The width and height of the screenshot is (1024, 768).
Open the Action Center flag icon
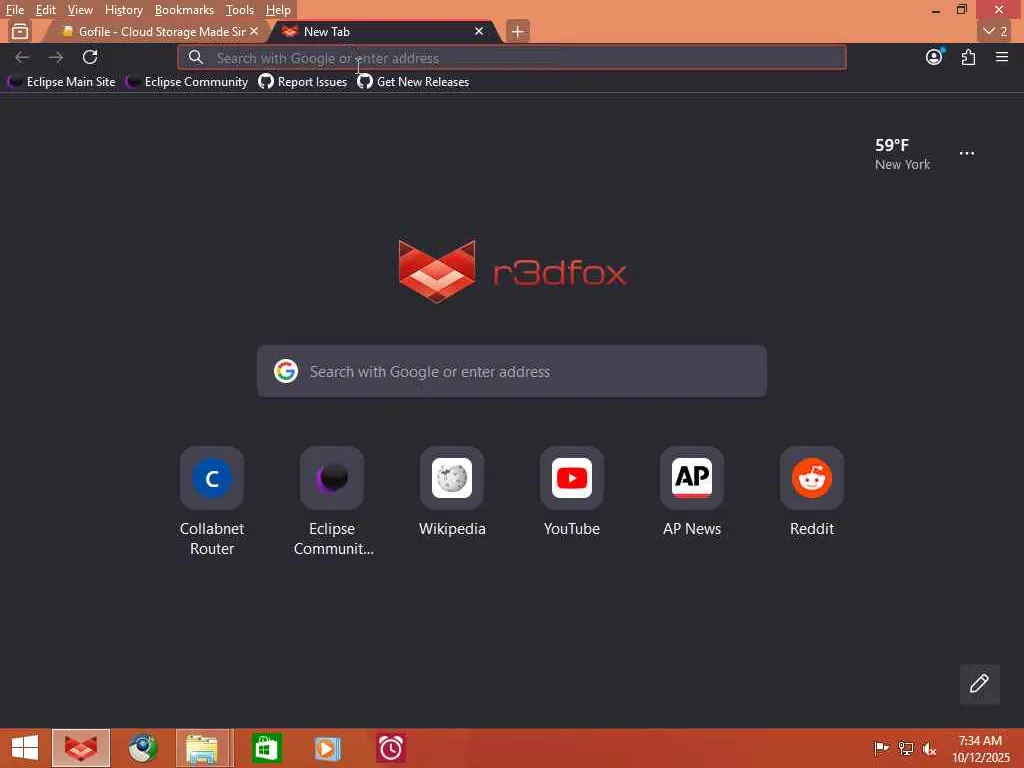(881, 748)
